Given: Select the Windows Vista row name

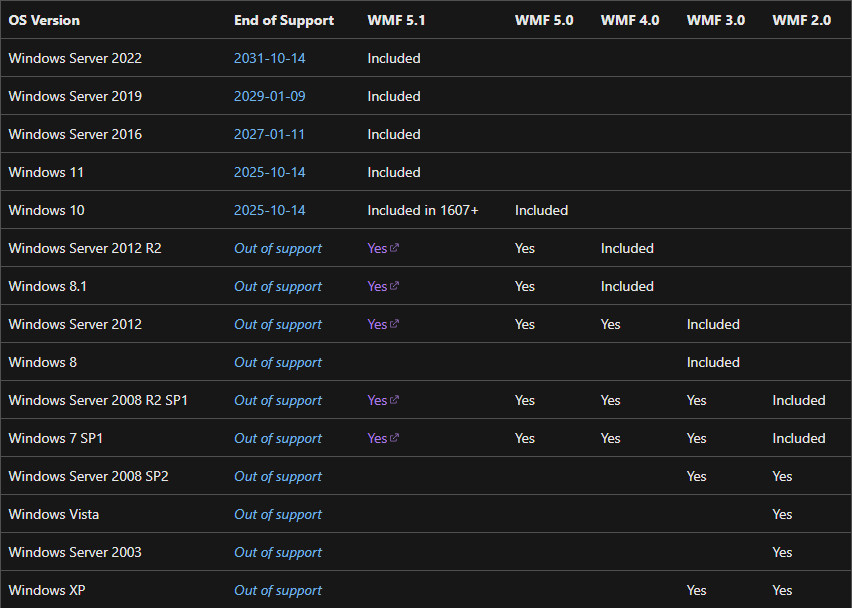Looking at the screenshot, I should pyautogui.click(x=54, y=515).
